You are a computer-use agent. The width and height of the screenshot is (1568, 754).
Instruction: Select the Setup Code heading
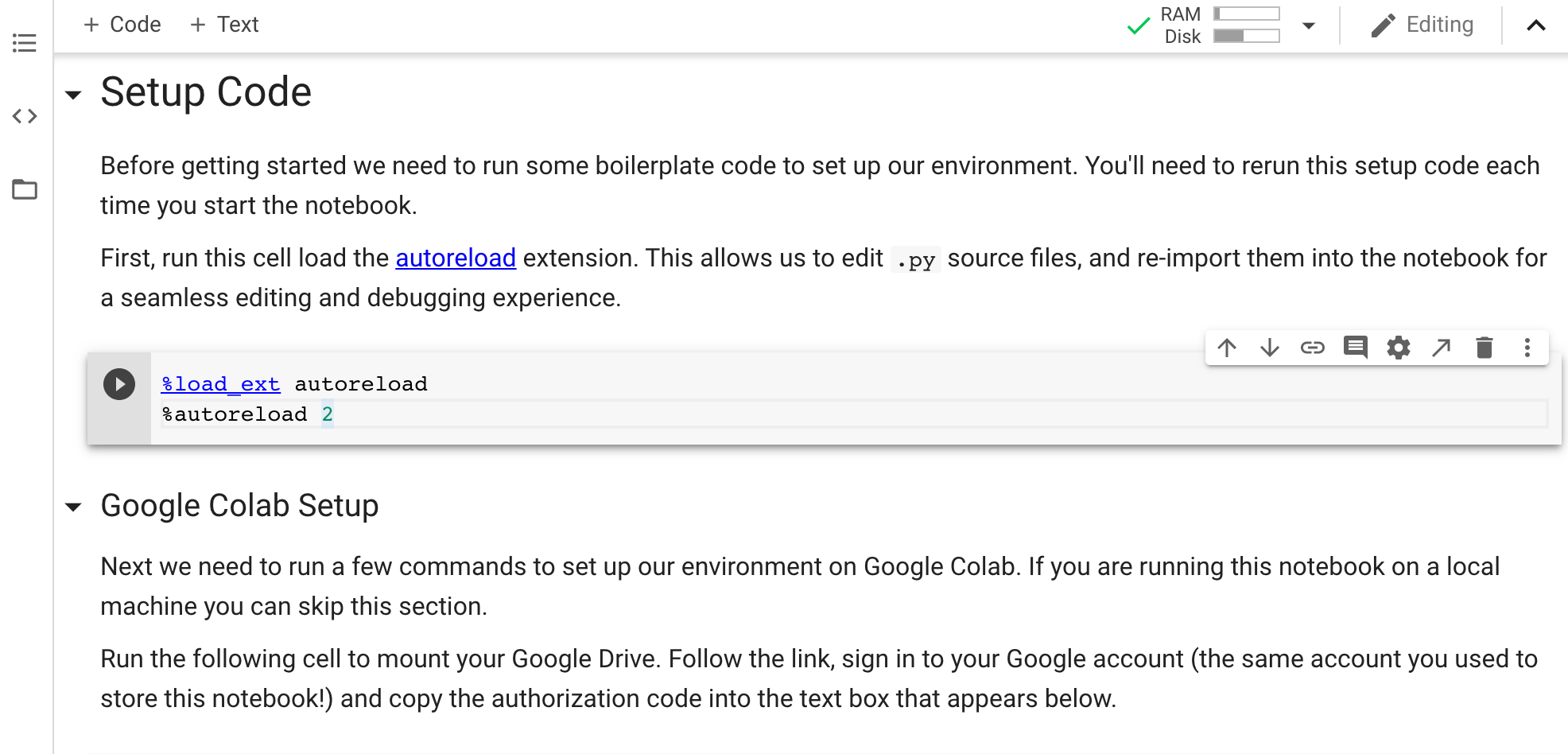[206, 92]
